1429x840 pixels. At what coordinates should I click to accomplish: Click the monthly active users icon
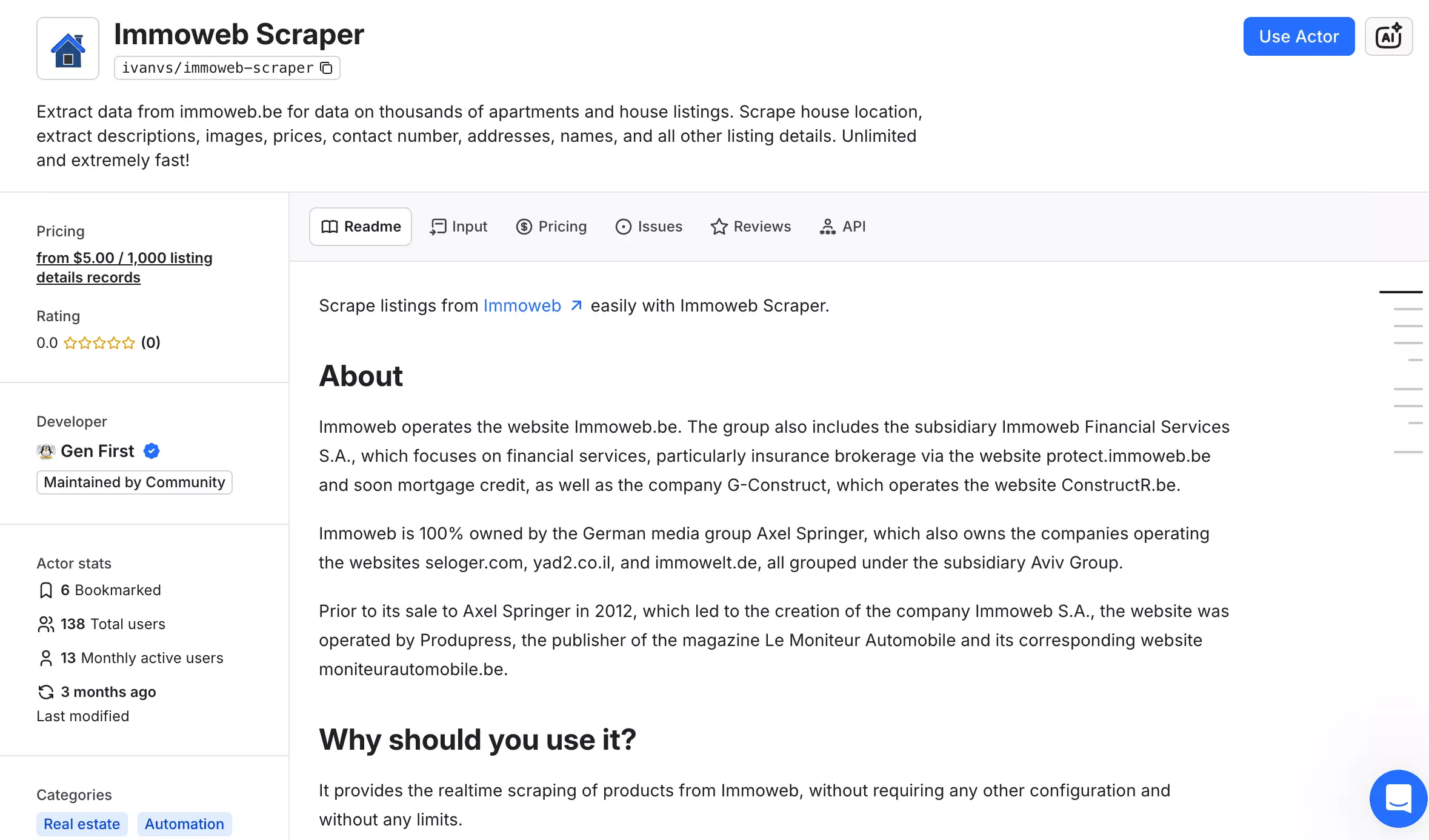[45, 658]
